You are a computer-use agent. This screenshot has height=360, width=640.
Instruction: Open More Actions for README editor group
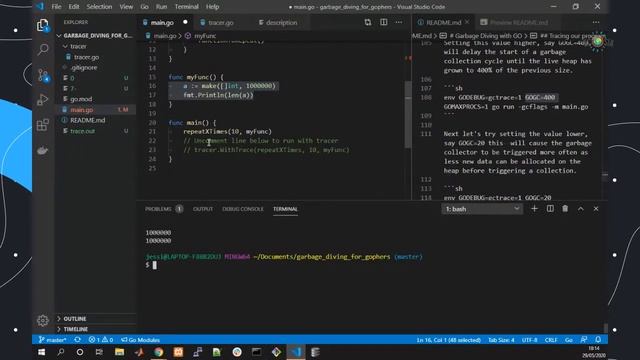click(x=596, y=22)
